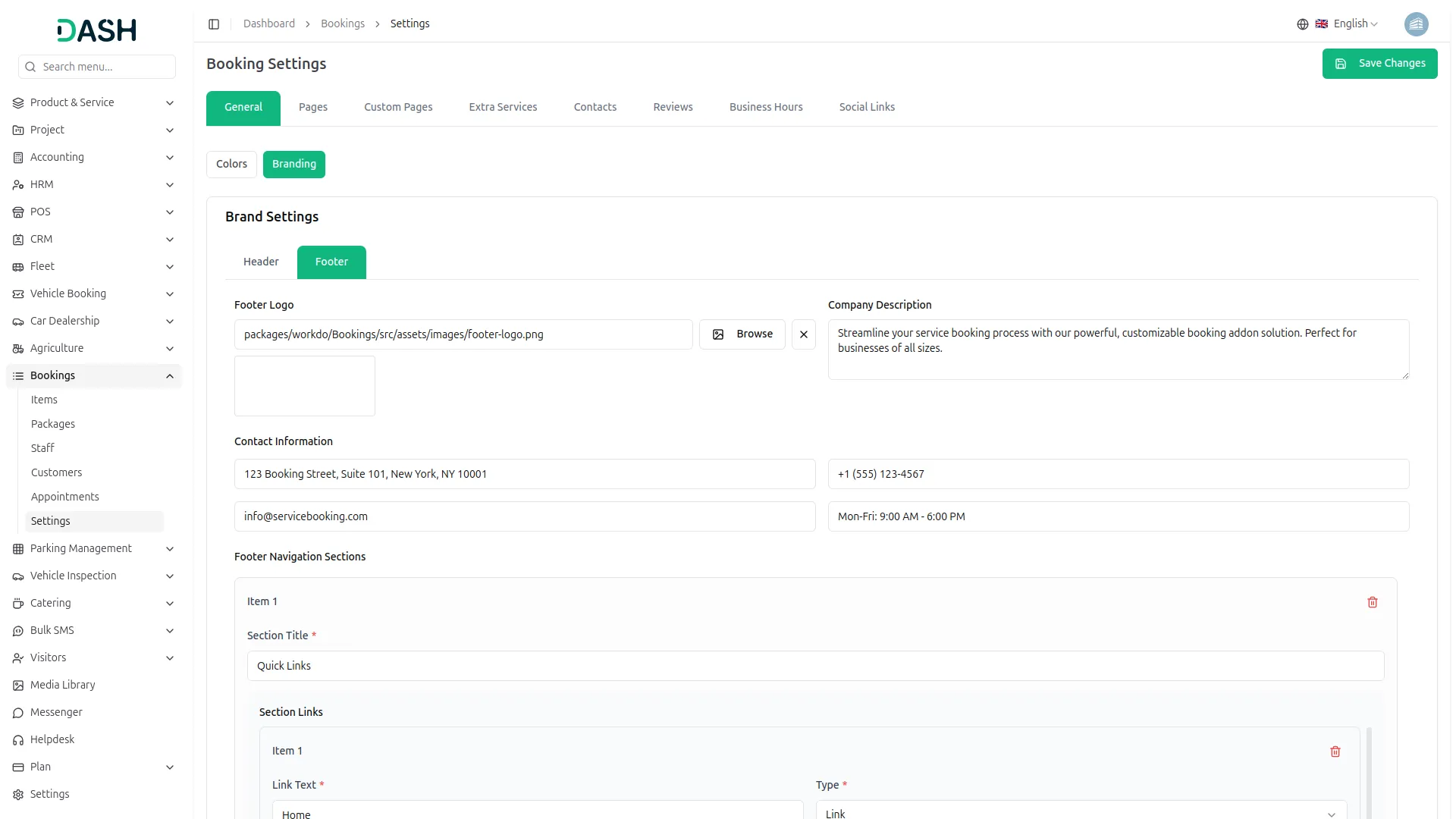The width and height of the screenshot is (1456, 819).
Task: Click the Media Library sidebar icon
Action: [18, 686]
